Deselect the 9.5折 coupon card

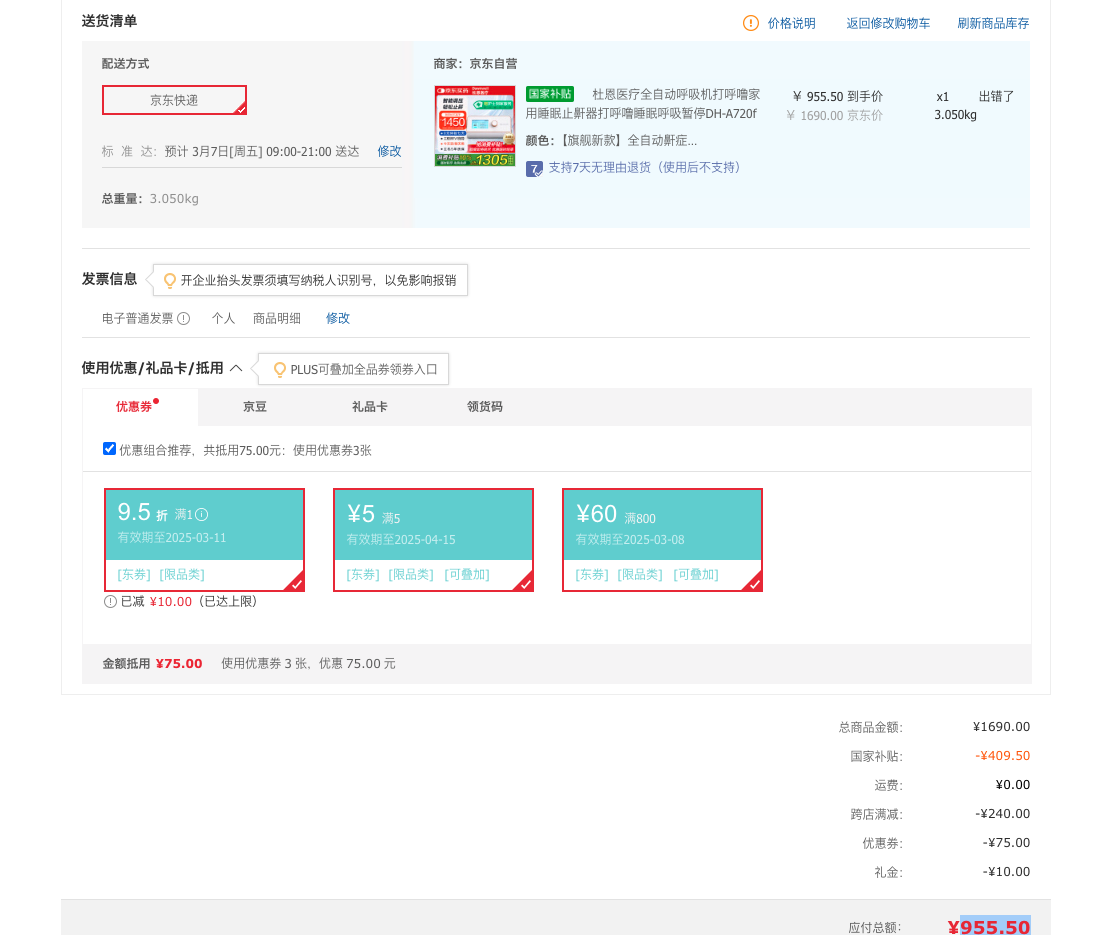(204, 540)
